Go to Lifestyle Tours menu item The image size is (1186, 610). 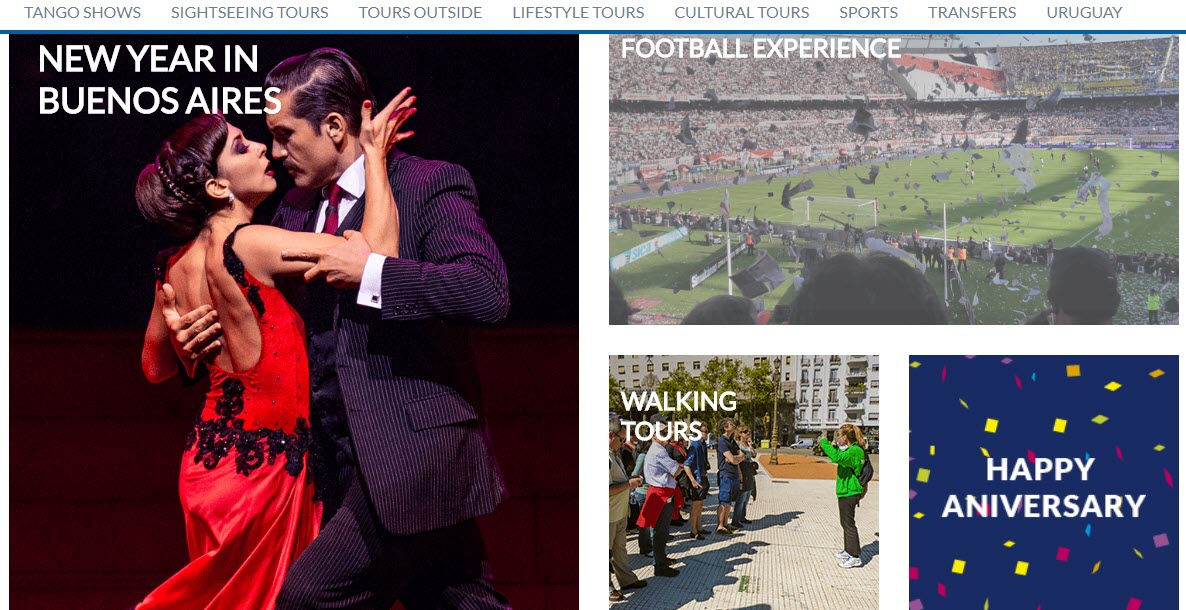(x=578, y=13)
